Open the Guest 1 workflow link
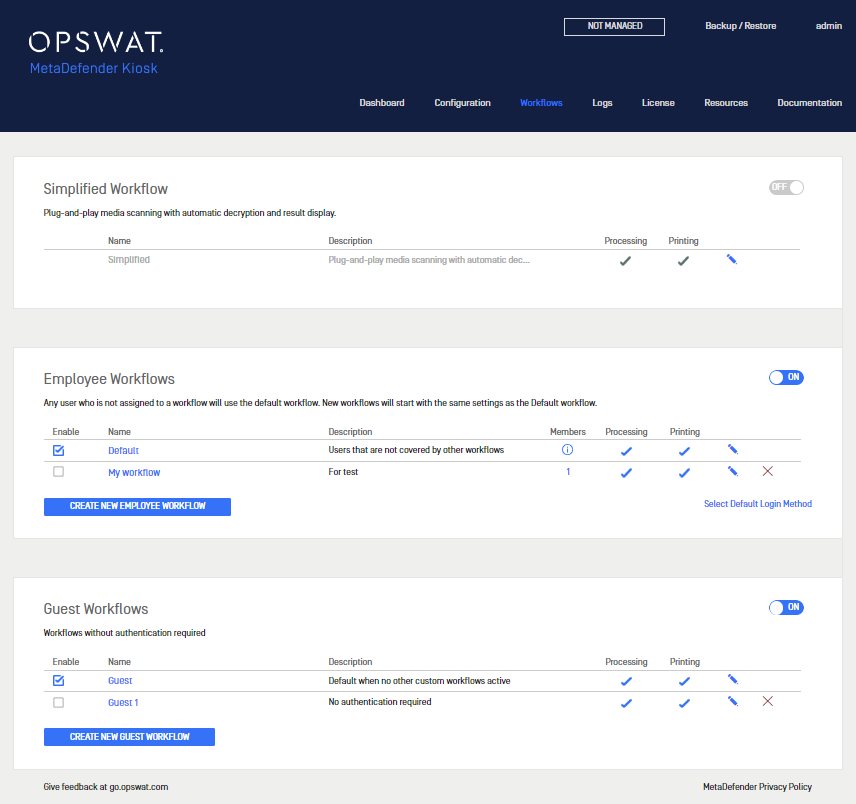 pos(123,702)
